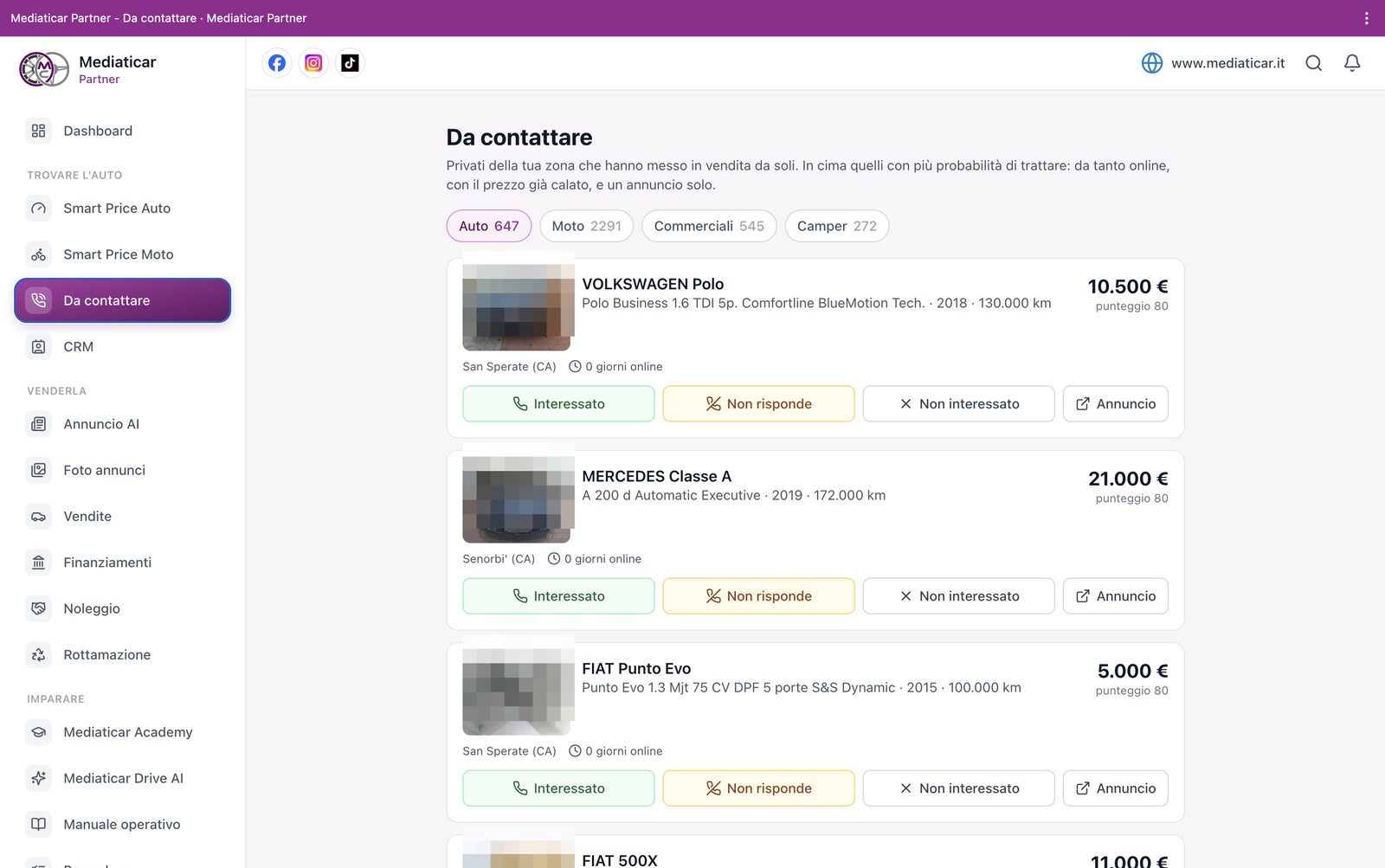1385x868 pixels.
Task: Mark the Mercedes Classe A seller as Interessato
Action: click(x=558, y=596)
